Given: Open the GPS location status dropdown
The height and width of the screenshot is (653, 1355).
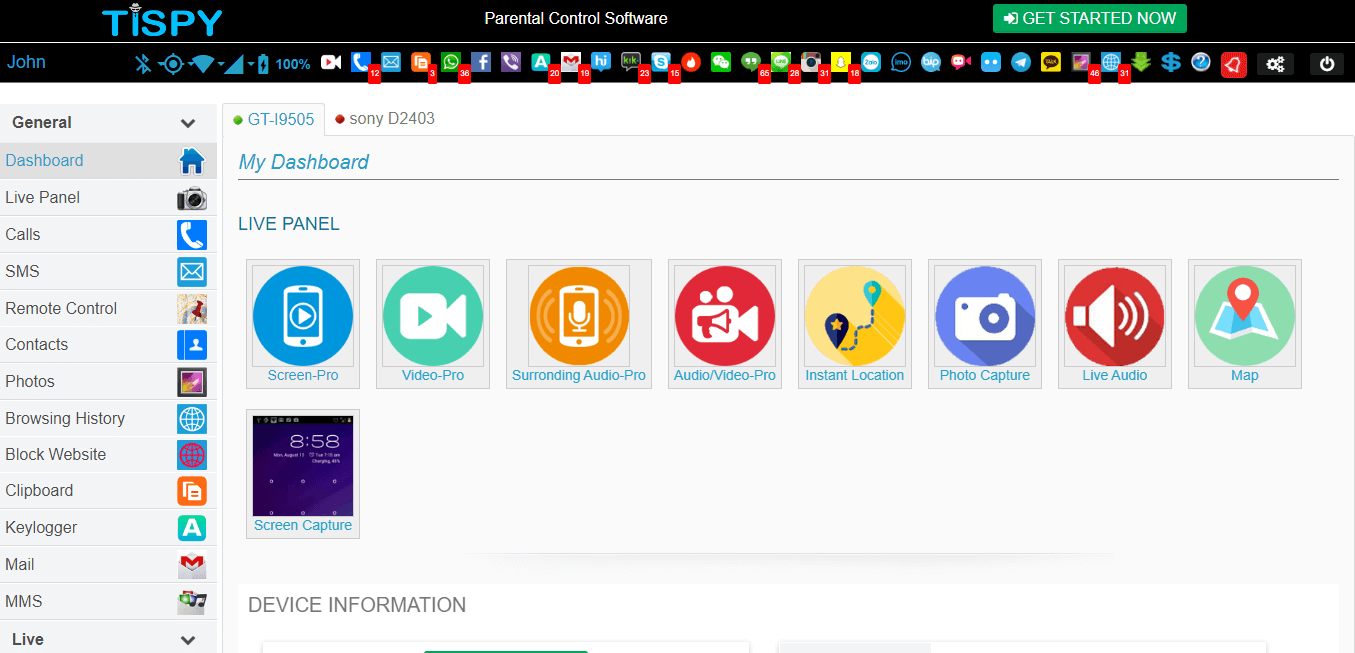Looking at the screenshot, I should 172,64.
